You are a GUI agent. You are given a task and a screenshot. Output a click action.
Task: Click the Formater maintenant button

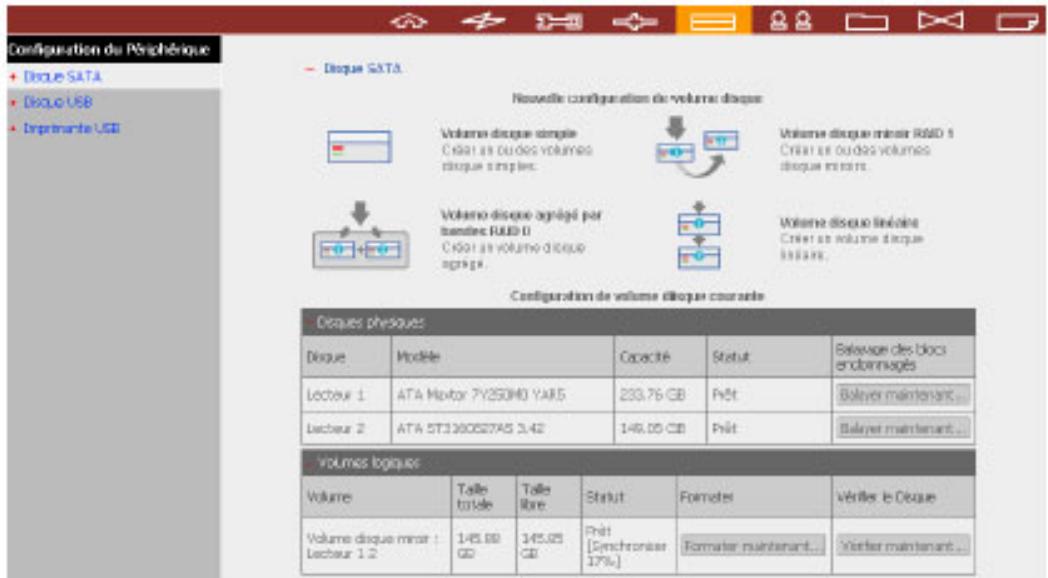(x=753, y=546)
